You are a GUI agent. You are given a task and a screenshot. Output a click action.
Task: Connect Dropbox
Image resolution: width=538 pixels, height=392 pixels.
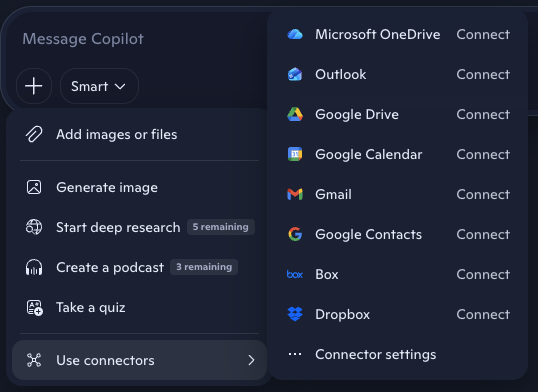coord(483,314)
